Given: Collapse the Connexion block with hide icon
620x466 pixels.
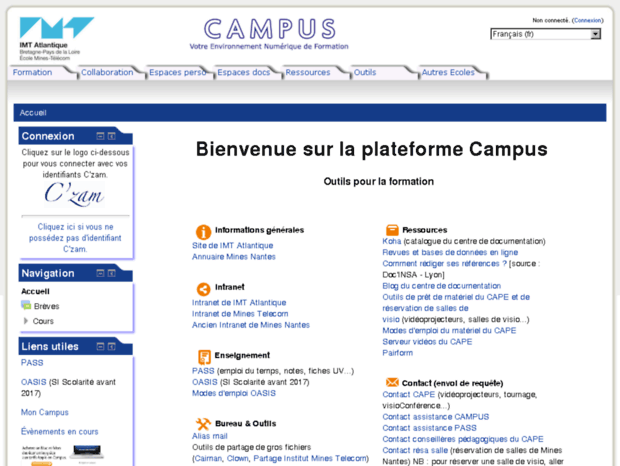Looking at the screenshot, I should [100, 136].
